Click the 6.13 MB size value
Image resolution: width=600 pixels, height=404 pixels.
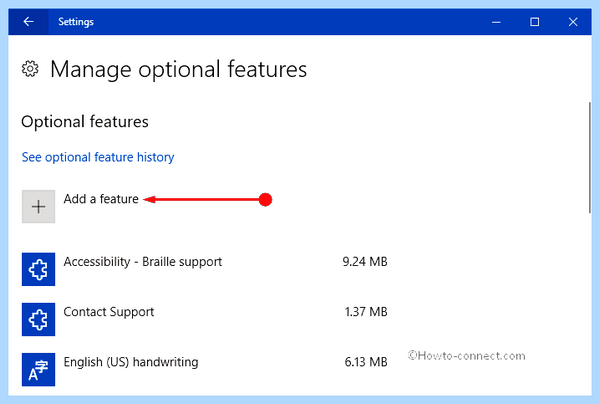point(366,362)
